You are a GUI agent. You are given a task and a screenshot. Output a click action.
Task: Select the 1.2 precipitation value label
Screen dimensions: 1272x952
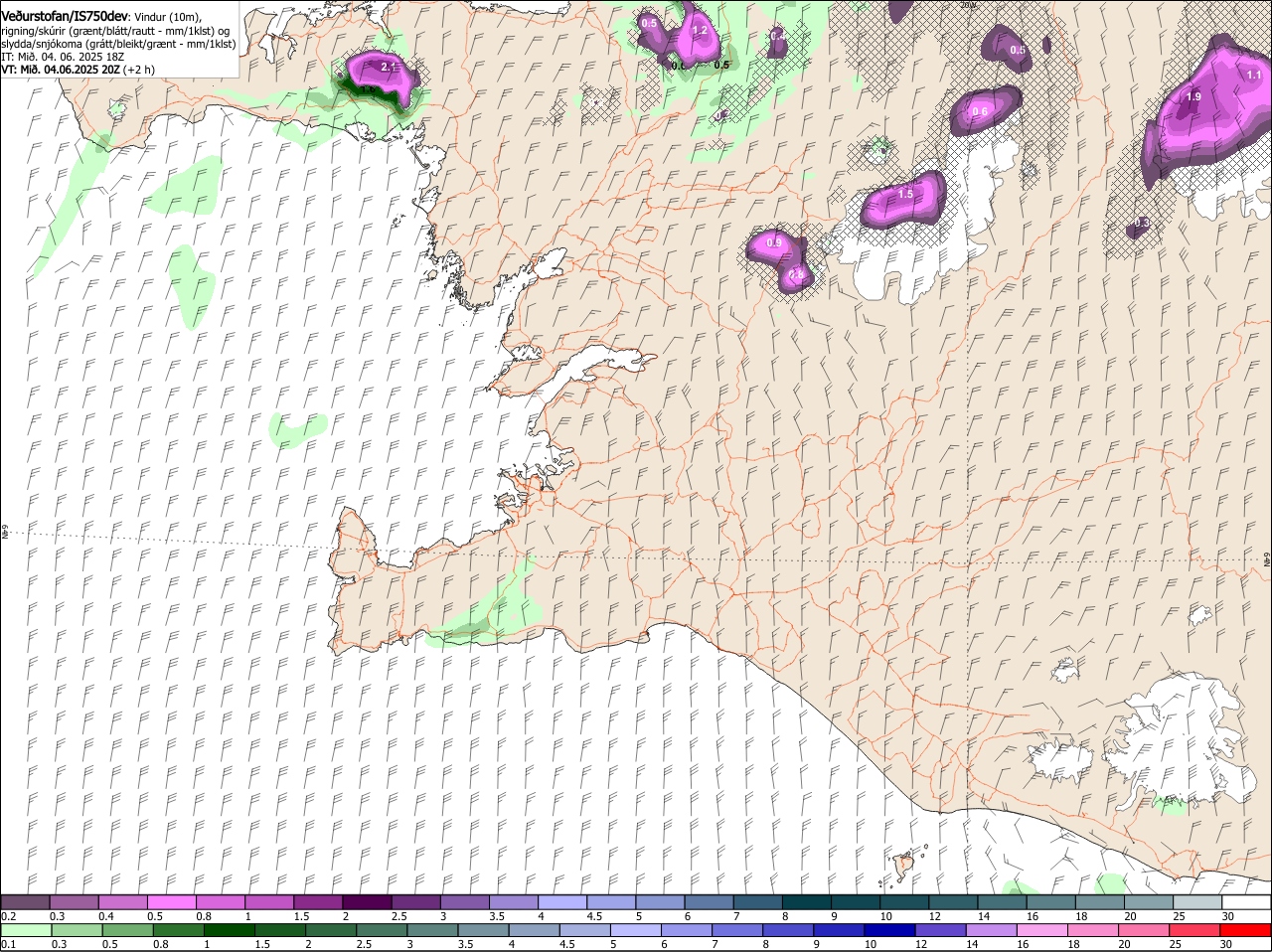coord(699,31)
